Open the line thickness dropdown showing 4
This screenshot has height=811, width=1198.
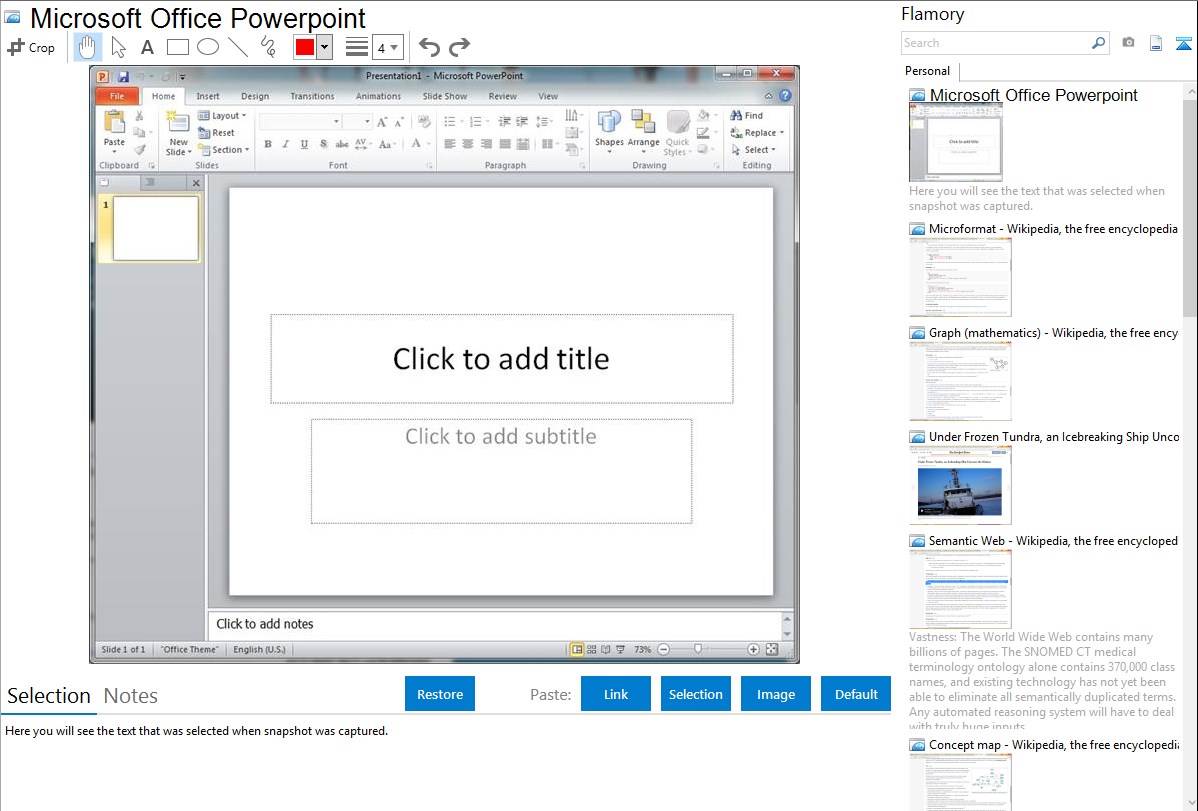[x=387, y=47]
